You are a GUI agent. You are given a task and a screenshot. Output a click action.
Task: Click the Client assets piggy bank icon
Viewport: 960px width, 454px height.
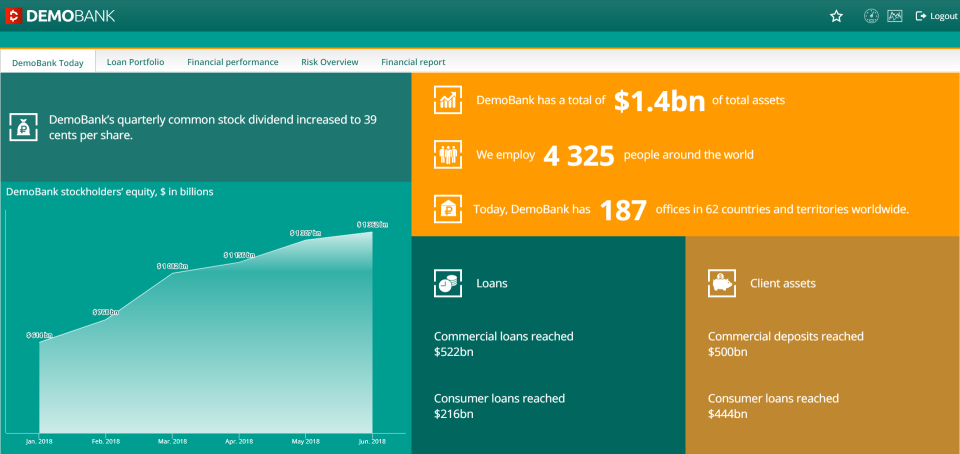(x=722, y=283)
